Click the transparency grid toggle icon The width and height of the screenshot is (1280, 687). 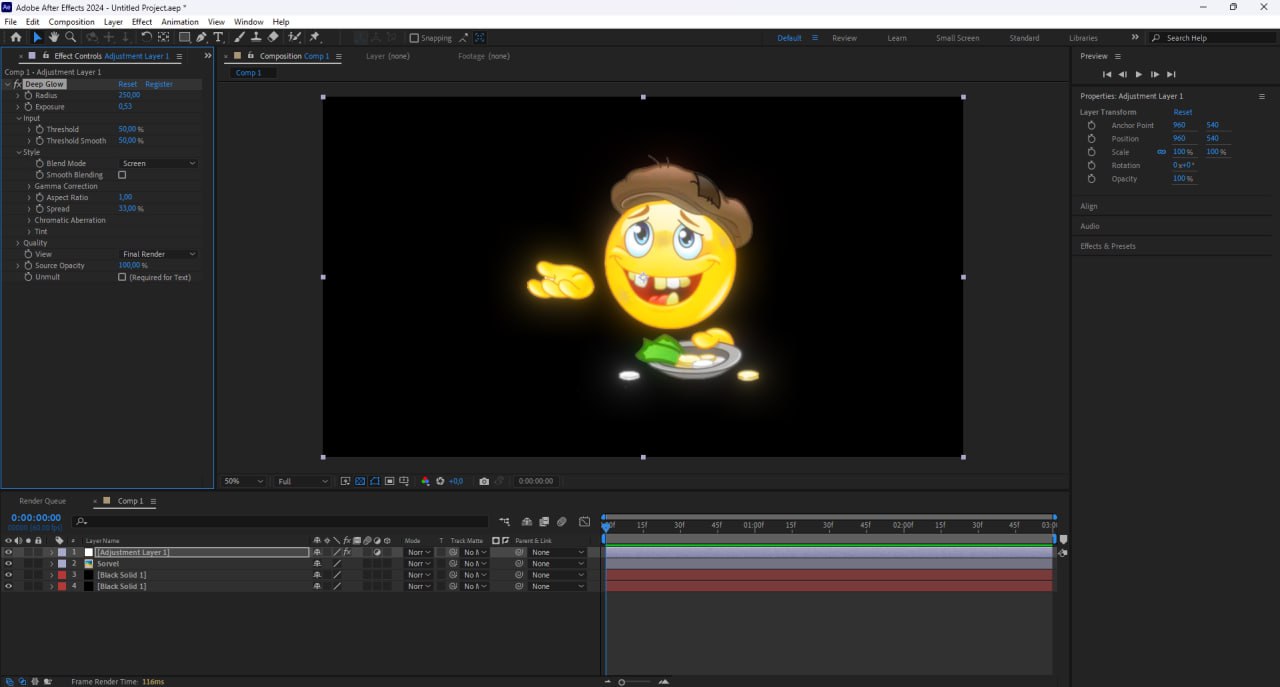360,481
